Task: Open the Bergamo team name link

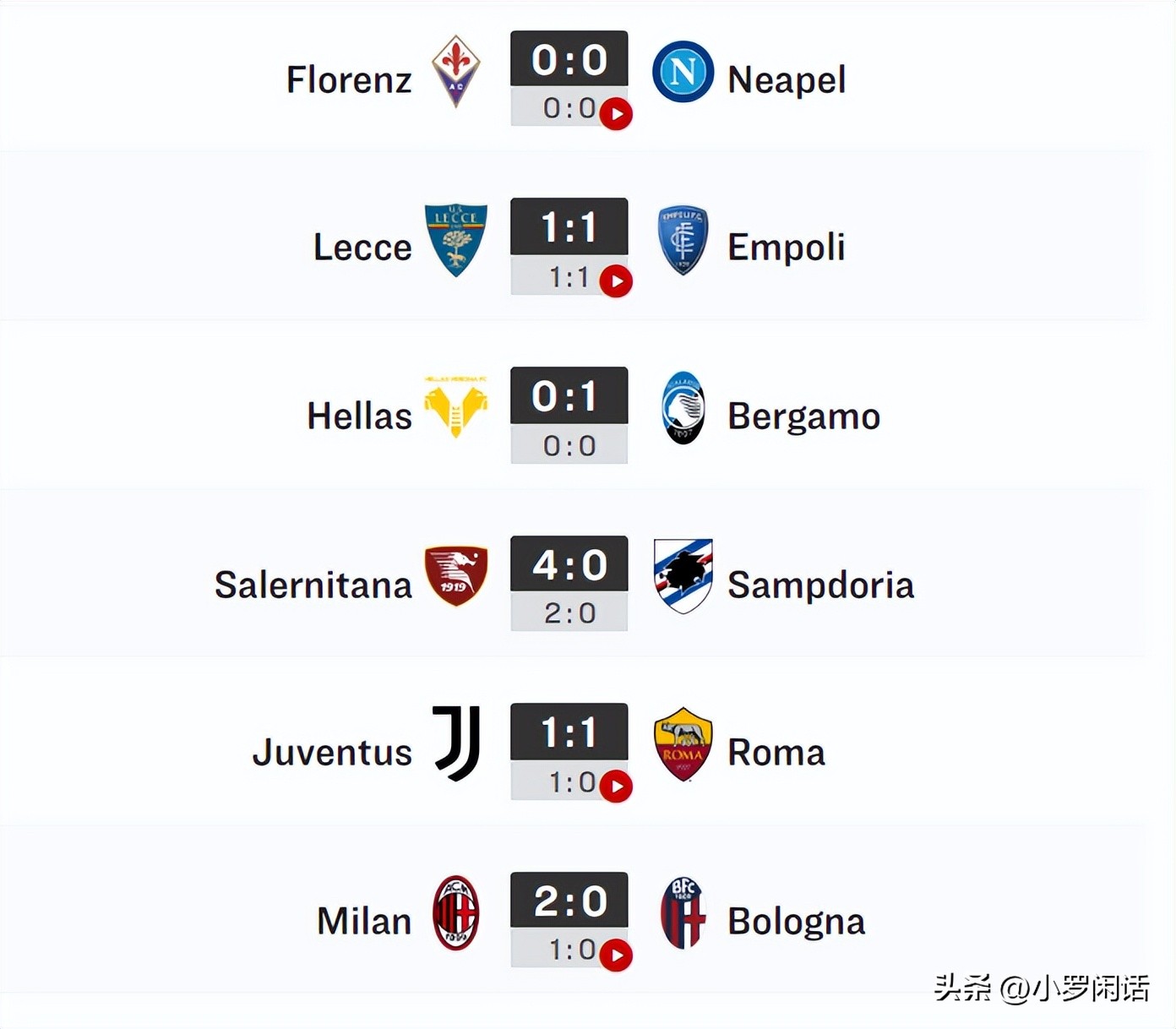Action: click(x=803, y=416)
